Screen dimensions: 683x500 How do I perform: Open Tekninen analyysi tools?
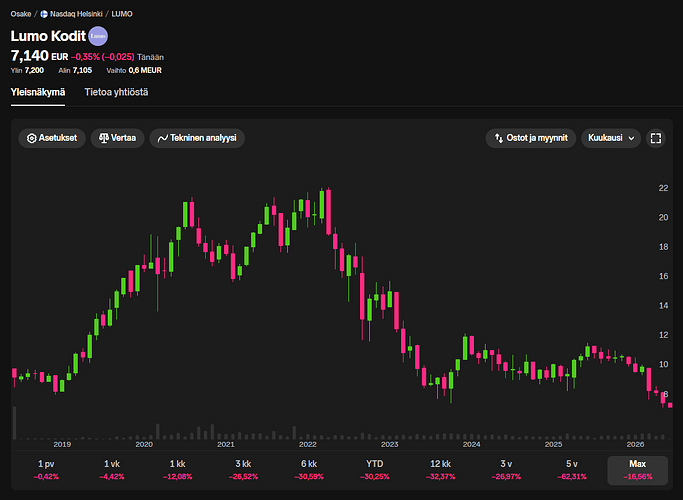197,138
